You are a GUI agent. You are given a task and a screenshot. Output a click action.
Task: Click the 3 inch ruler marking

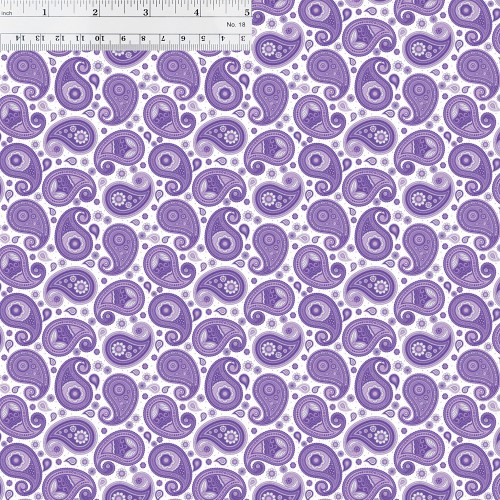tap(146, 13)
